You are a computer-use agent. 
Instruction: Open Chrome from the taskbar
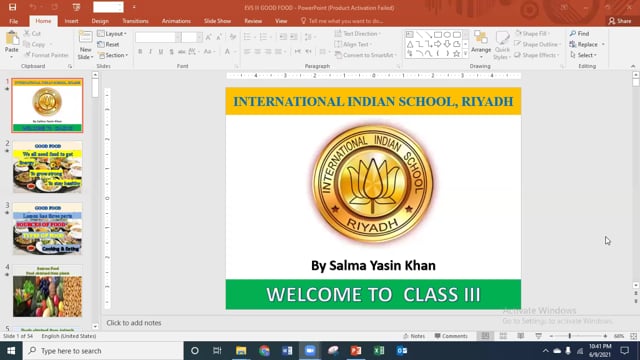(x=264, y=351)
